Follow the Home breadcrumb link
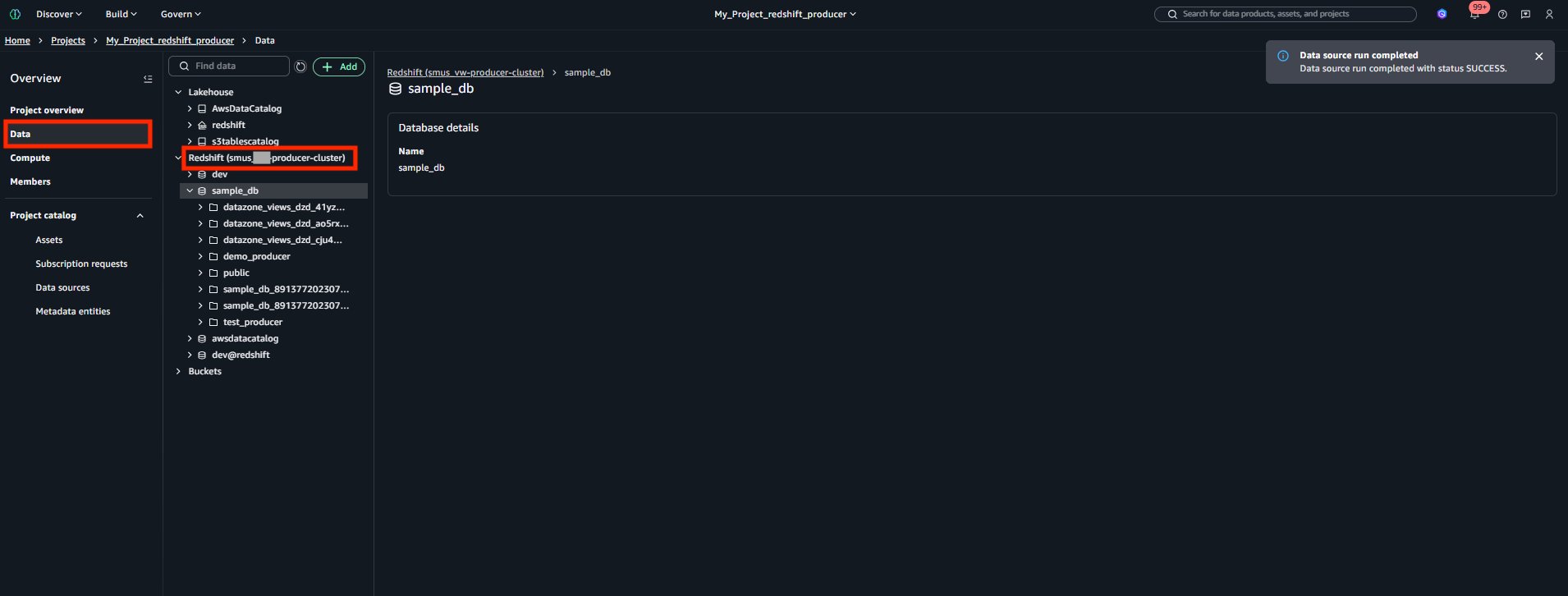 tap(17, 40)
